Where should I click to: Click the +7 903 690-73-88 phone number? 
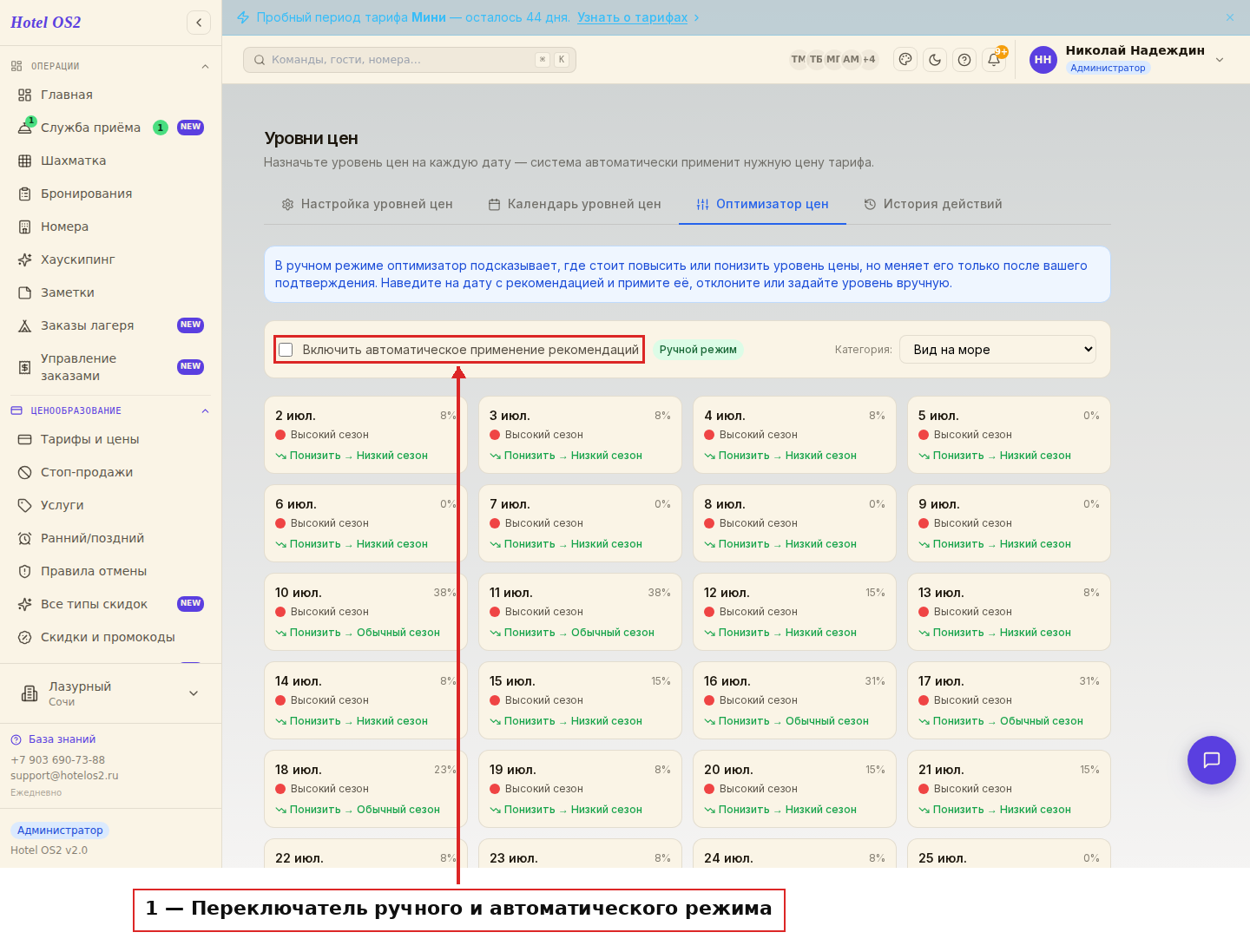[x=57, y=760]
